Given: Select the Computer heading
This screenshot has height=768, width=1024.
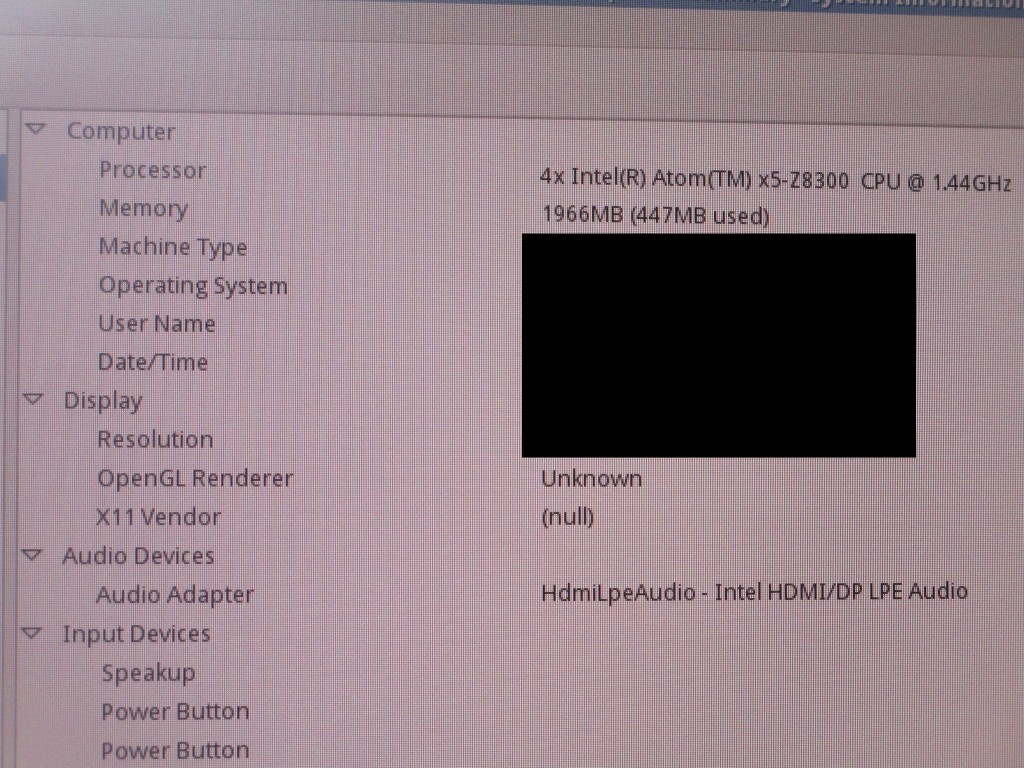Looking at the screenshot, I should (121, 131).
